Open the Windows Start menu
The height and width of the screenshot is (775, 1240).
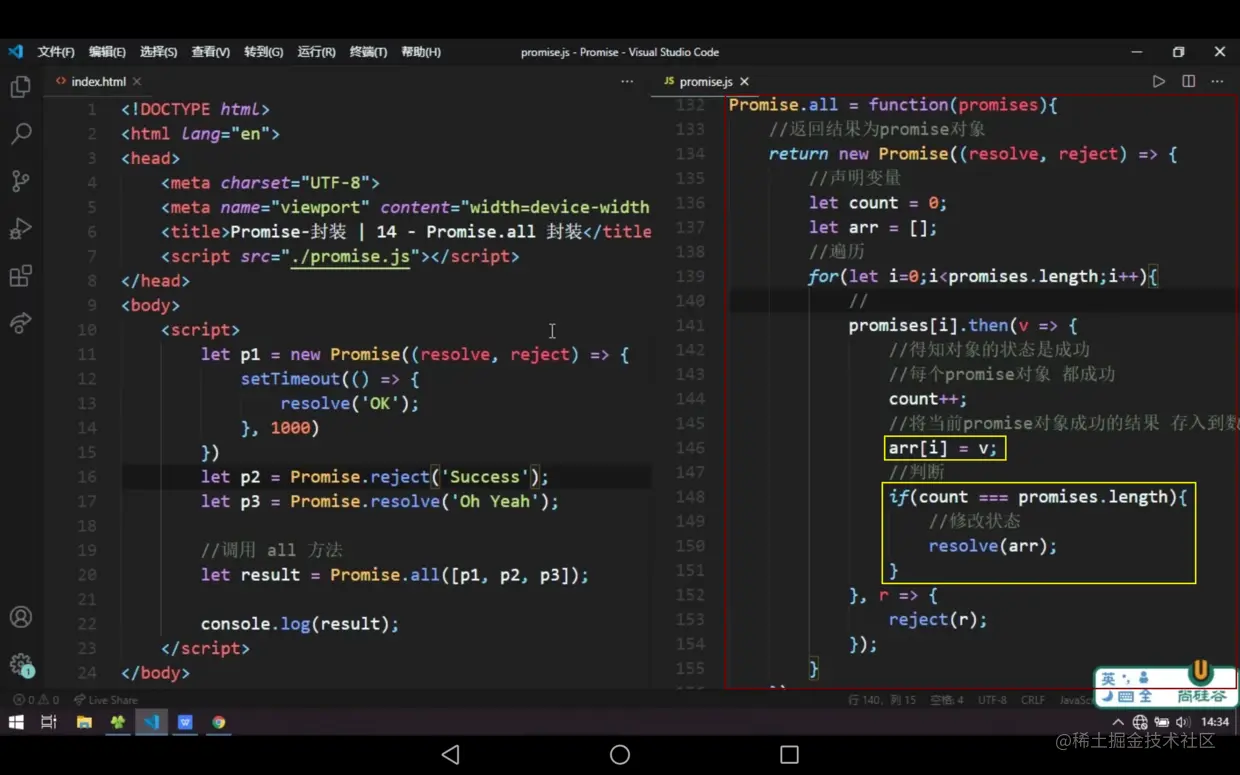coord(16,722)
